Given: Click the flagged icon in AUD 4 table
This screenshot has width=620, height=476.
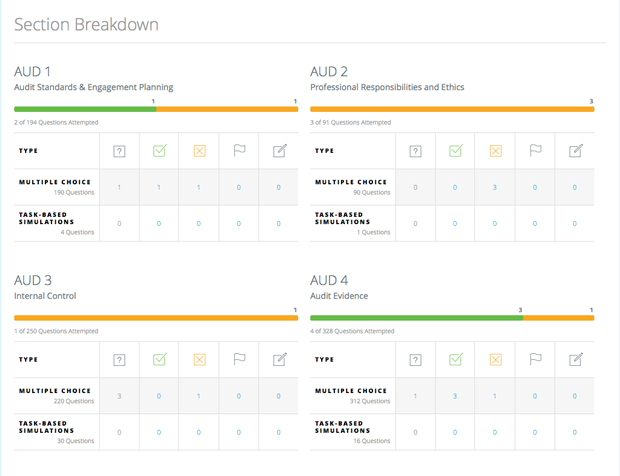Looking at the screenshot, I should (535, 359).
